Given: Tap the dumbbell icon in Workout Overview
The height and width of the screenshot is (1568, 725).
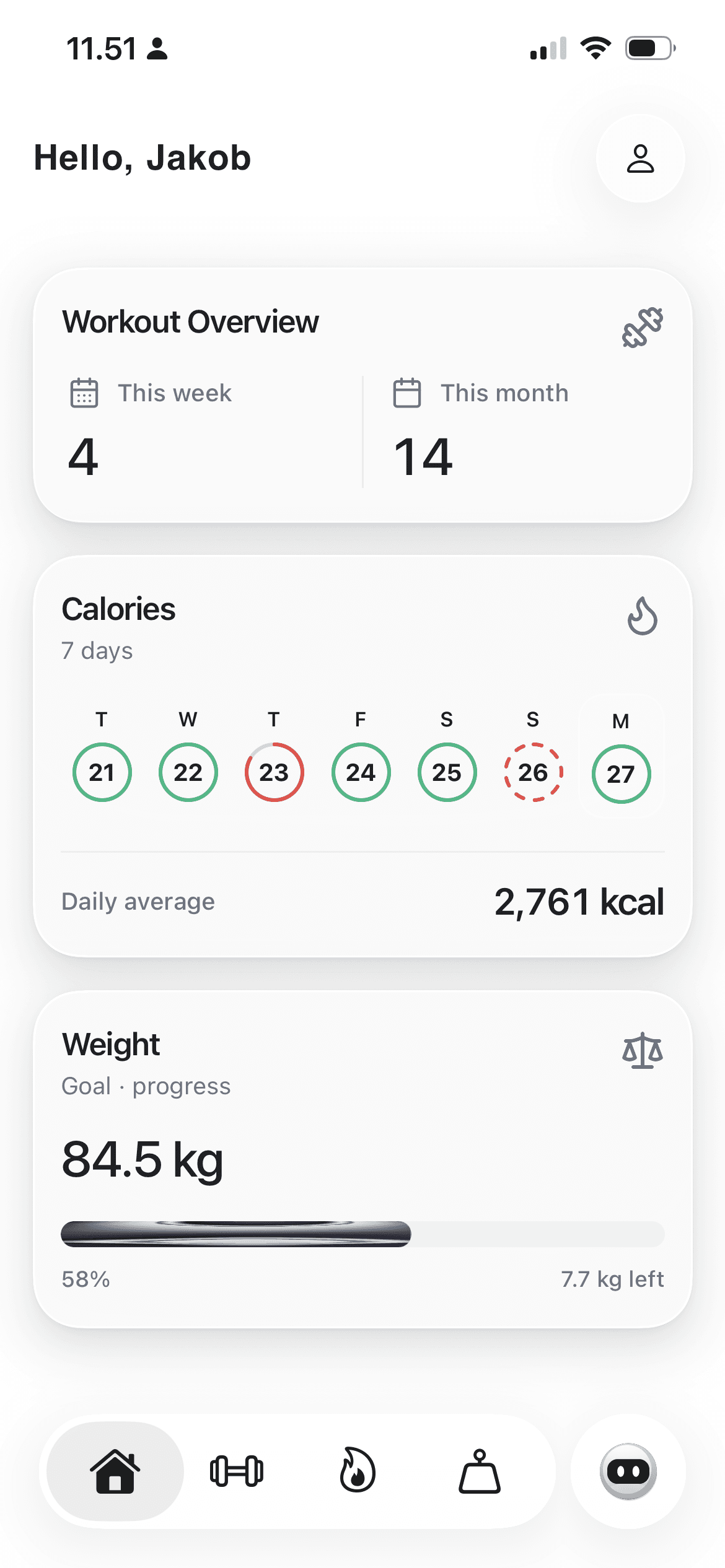Looking at the screenshot, I should 643,327.
